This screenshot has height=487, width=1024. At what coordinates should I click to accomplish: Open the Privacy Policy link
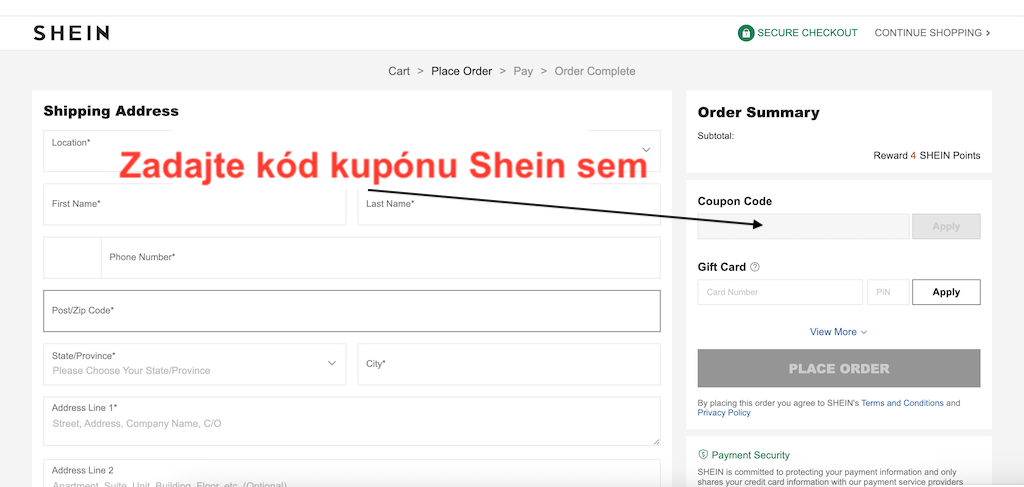[x=724, y=413]
